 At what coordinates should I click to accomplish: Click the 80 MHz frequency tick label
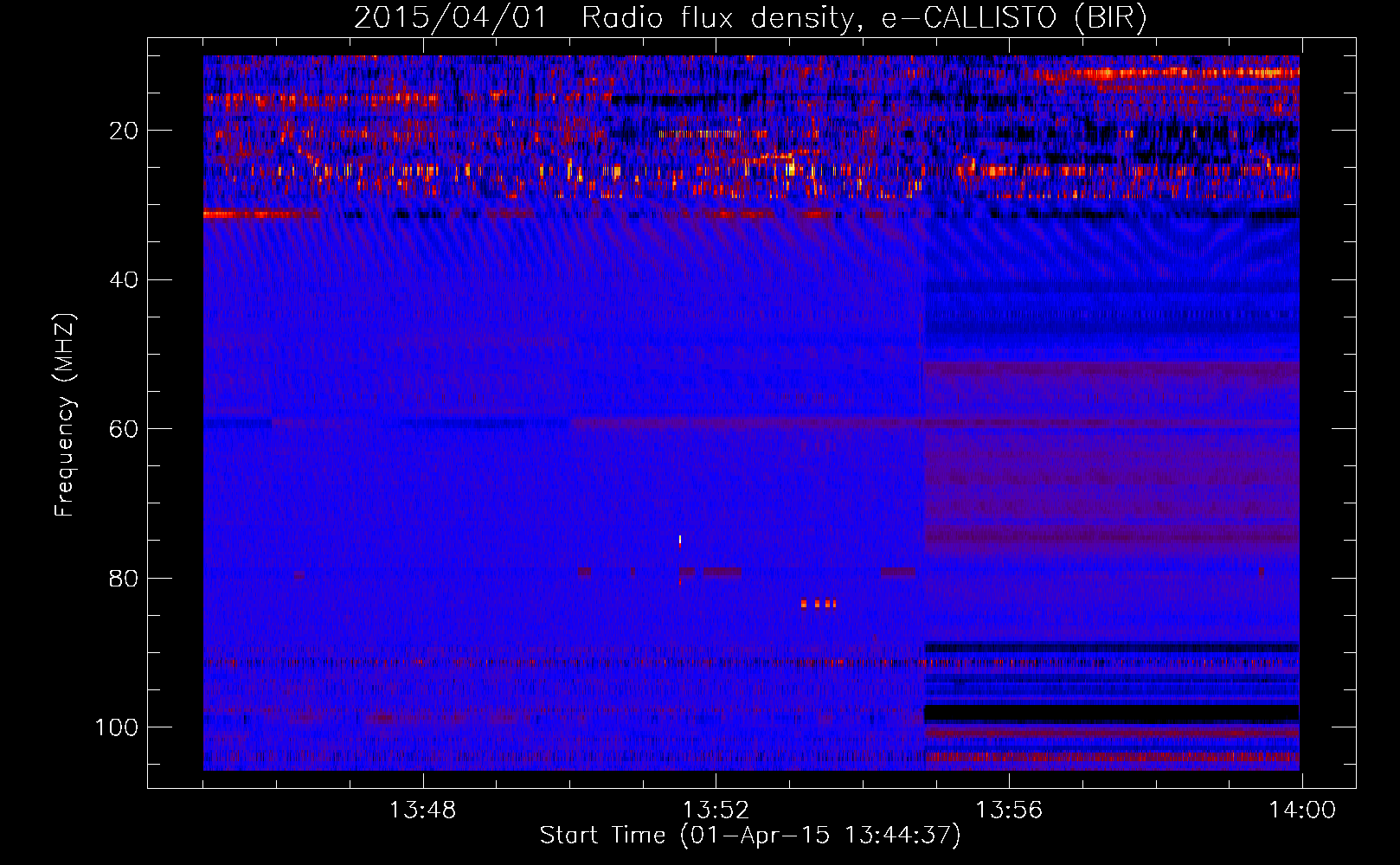click(124, 578)
